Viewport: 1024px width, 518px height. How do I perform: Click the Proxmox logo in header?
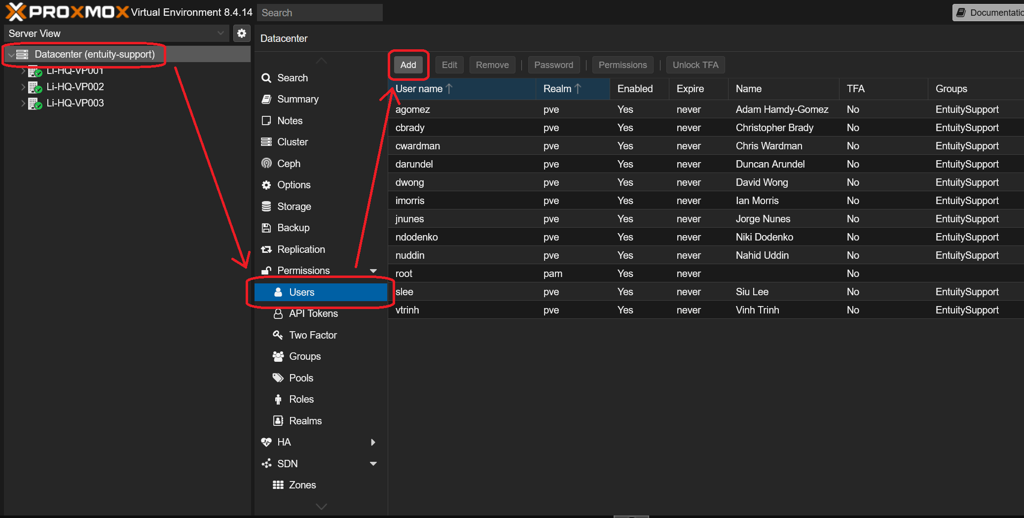(x=67, y=12)
